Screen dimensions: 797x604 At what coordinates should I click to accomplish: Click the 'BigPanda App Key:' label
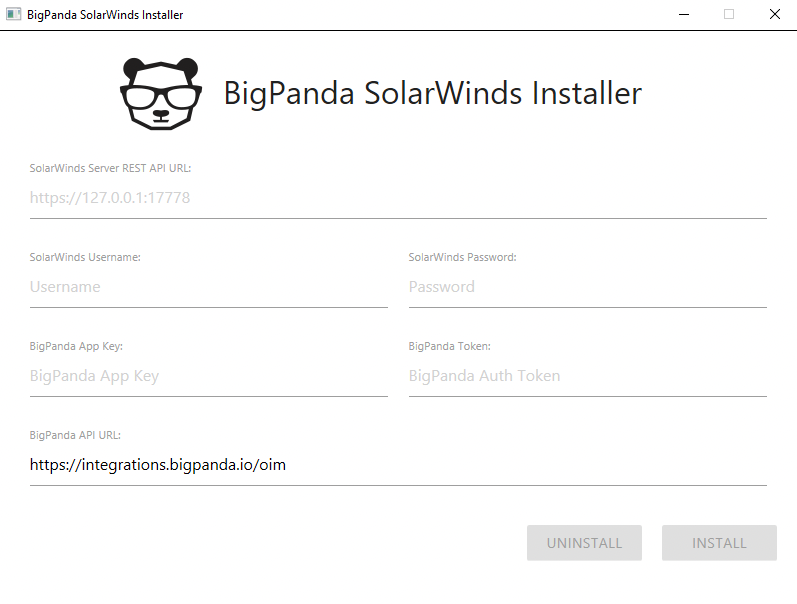click(76, 346)
